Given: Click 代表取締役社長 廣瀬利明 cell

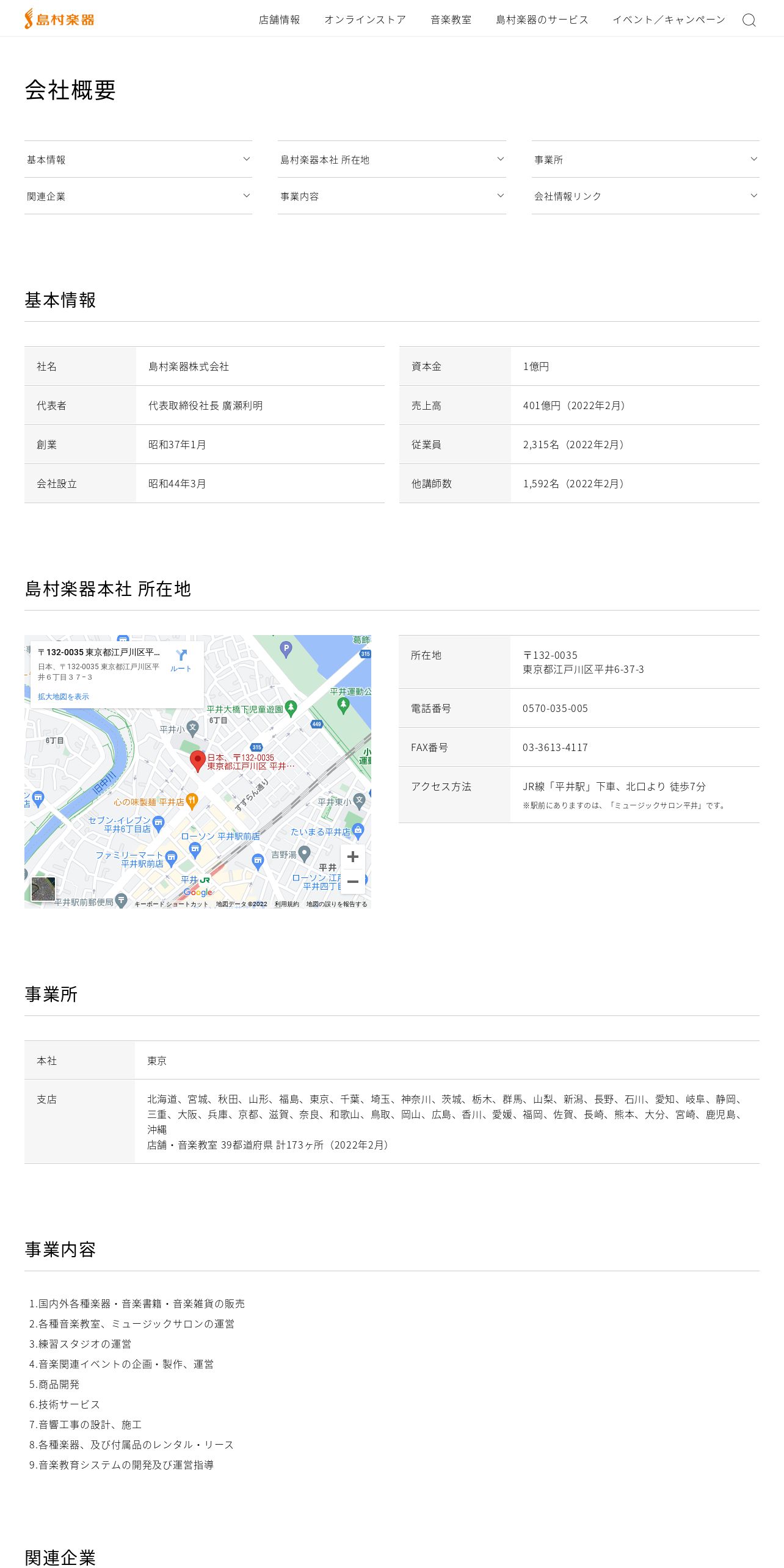Looking at the screenshot, I should 206,405.
